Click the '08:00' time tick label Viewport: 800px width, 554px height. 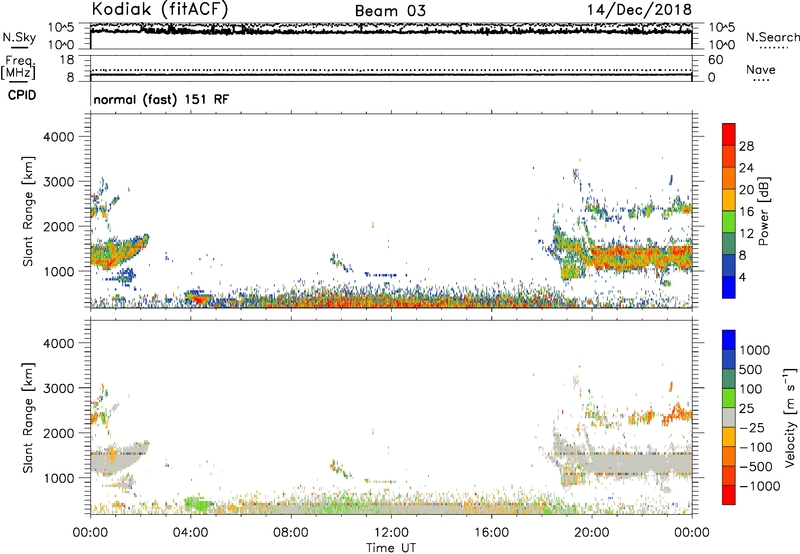click(291, 533)
